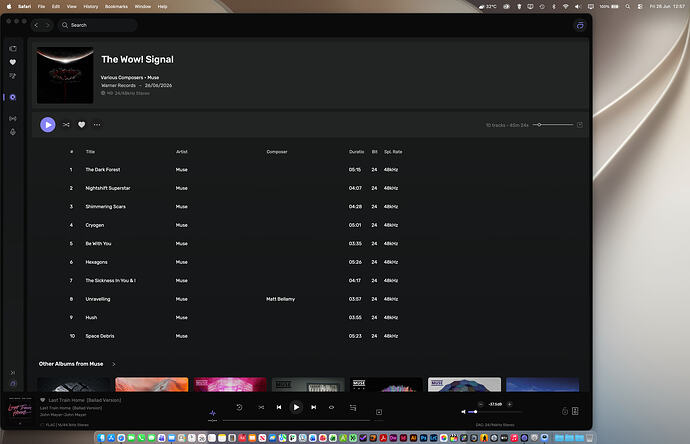Open the Various Composers link
The image size is (690, 444).
click(122, 77)
